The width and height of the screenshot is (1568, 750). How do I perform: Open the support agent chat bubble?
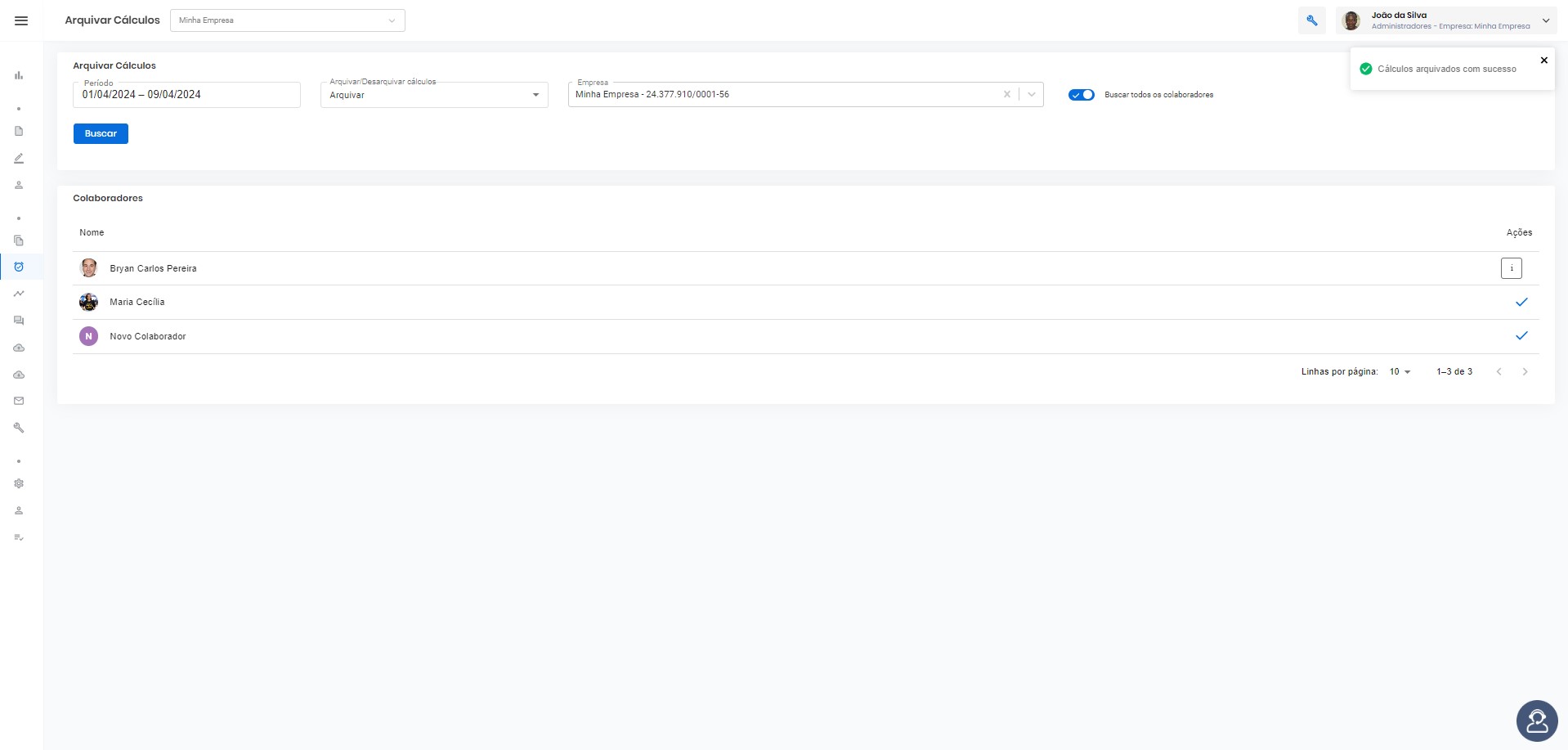pyautogui.click(x=1537, y=721)
